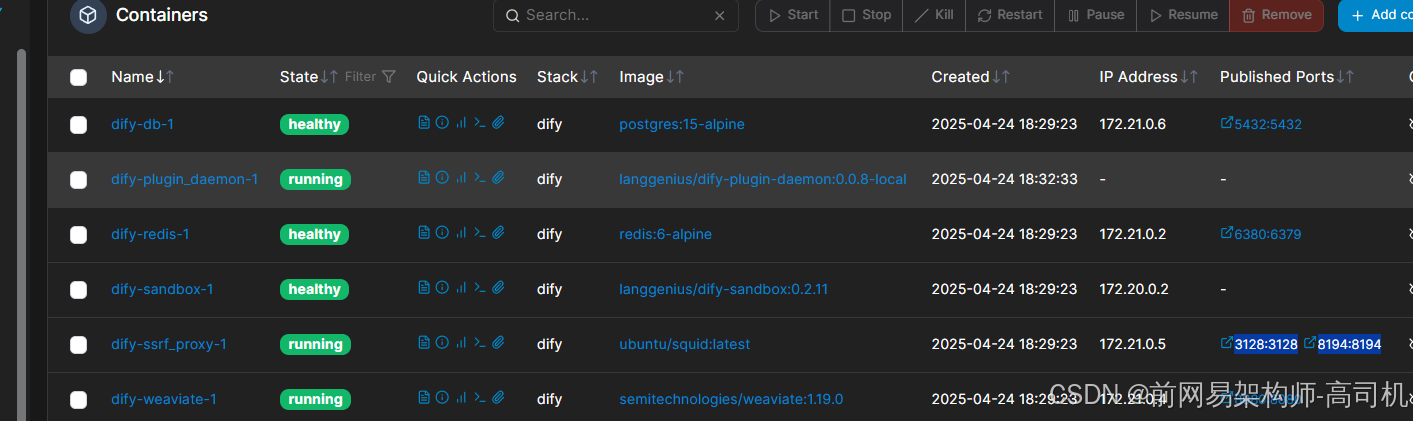The width and height of the screenshot is (1413, 421).
Task: Open inspect icon for dify-ssrf_proxy-1
Action: tap(442, 343)
